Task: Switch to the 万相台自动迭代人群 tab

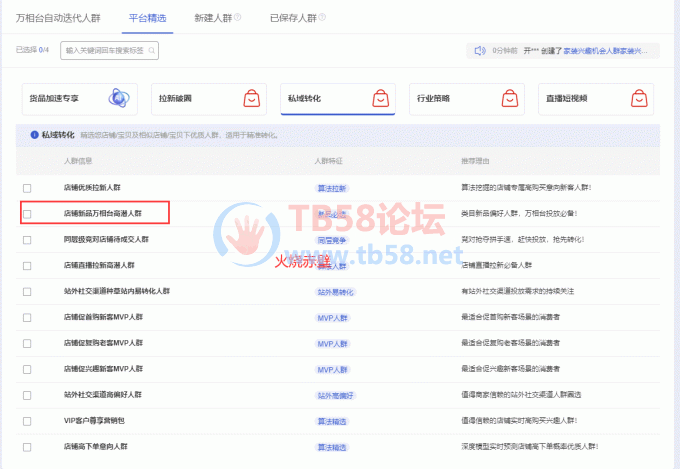Action: 57,18
